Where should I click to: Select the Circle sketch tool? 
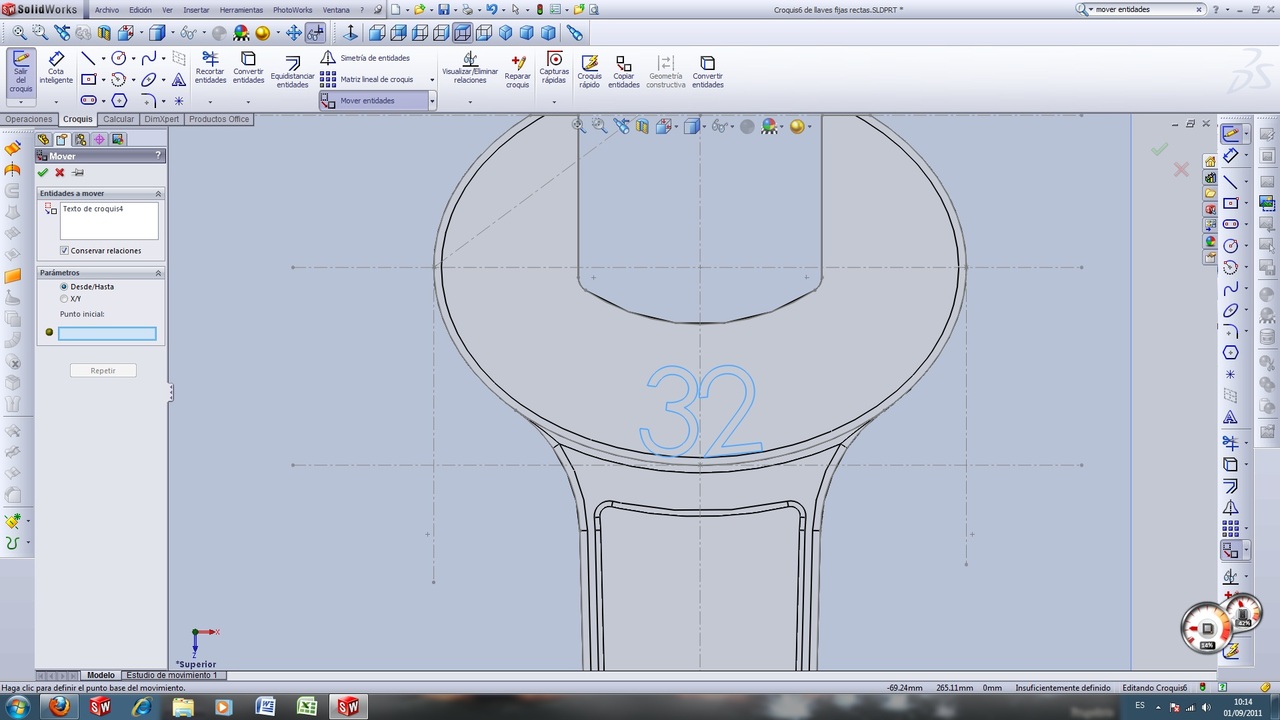(119, 58)
